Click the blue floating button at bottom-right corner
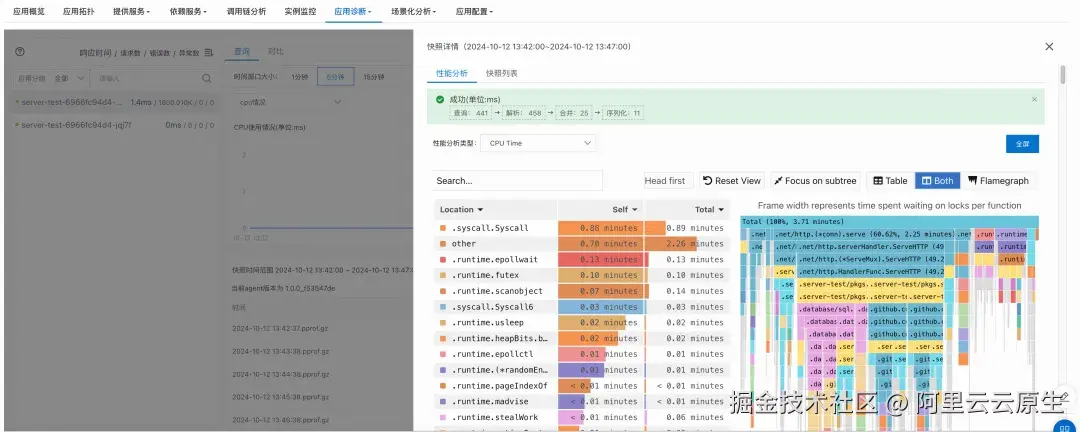The image size is (1080, 432). tap(1066, 425)
